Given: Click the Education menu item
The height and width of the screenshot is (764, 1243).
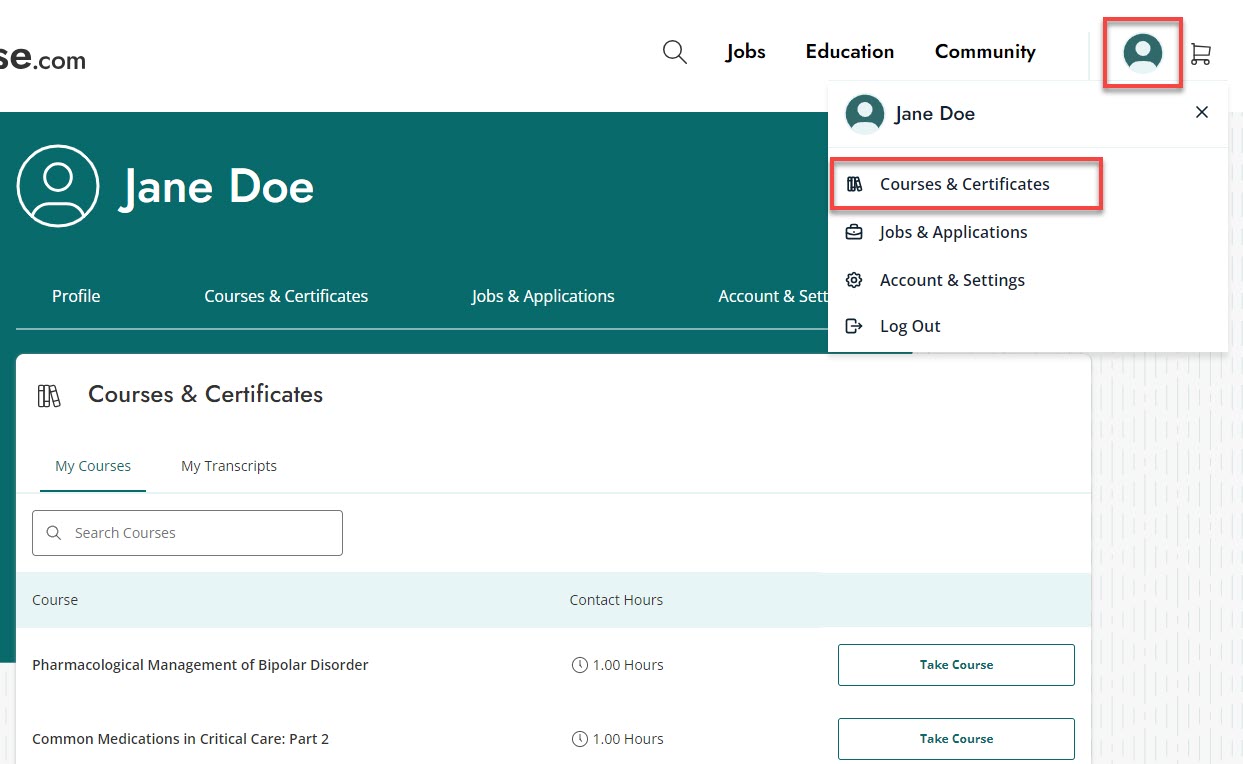Looking at the screenshot, I should (849, 51).
